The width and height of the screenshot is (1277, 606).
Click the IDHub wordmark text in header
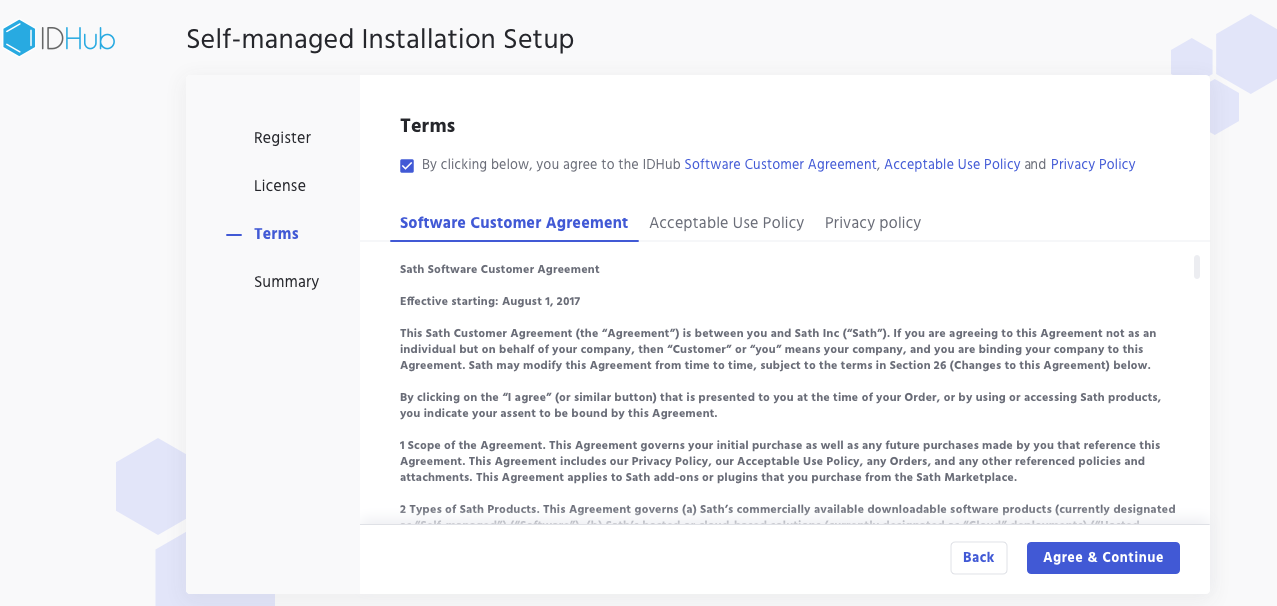coord(78,39)
